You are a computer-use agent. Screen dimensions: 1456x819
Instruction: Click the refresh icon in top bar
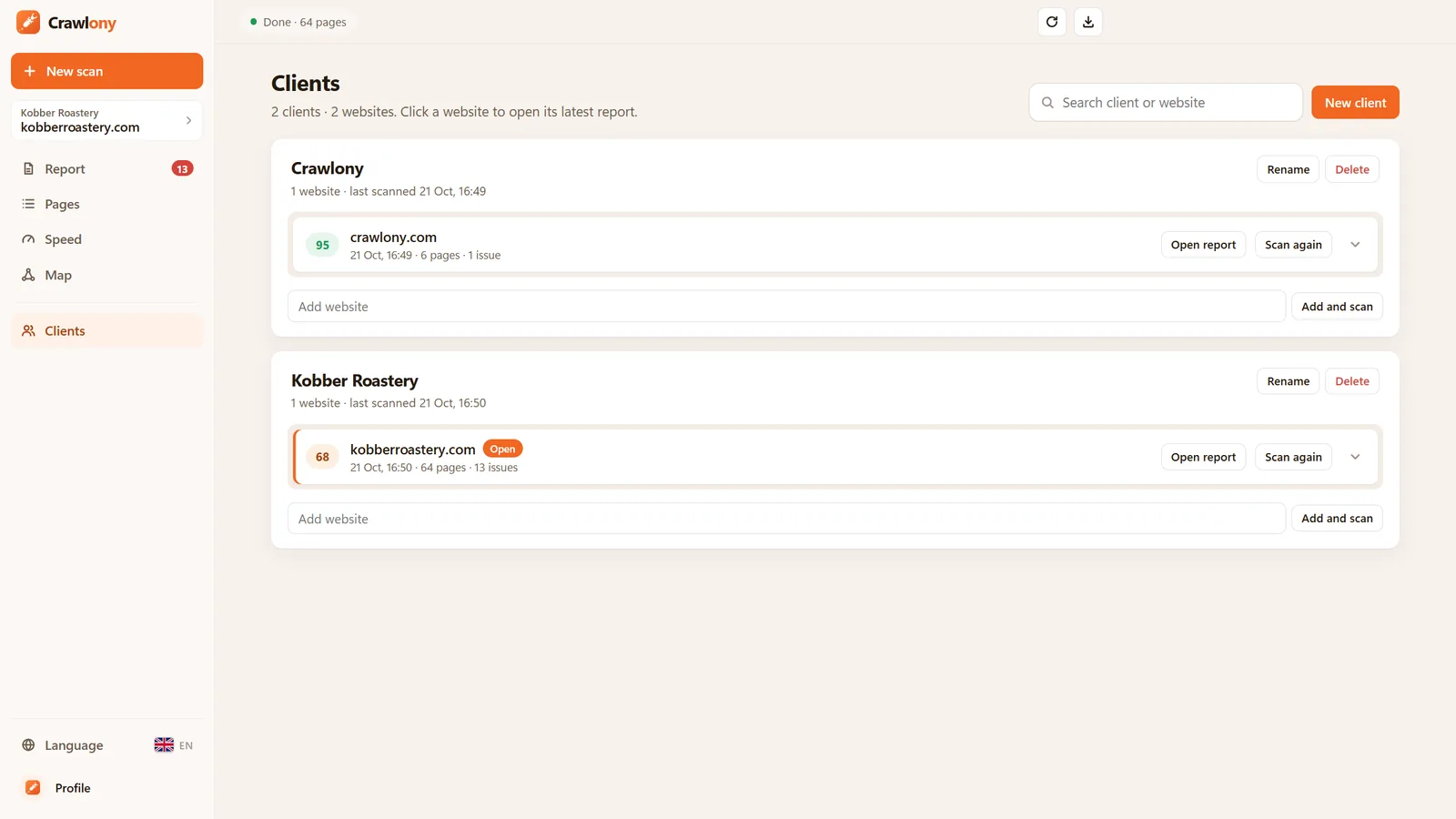(1052, 22)
